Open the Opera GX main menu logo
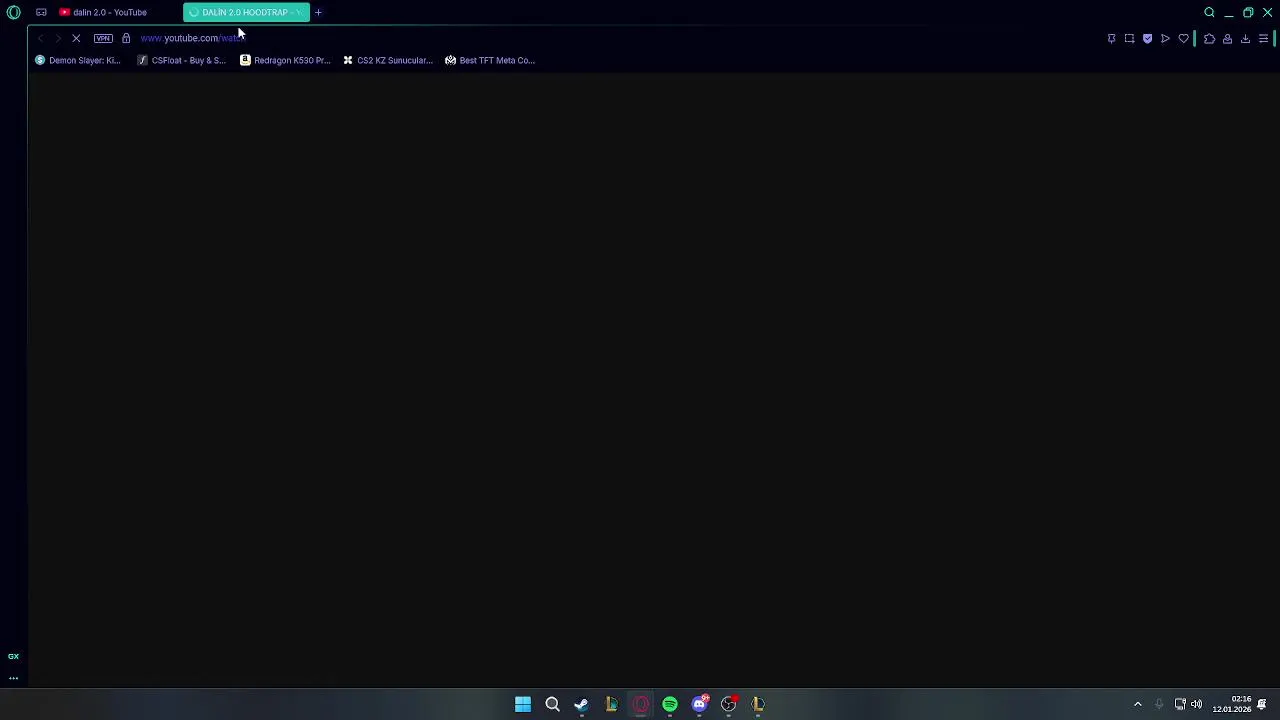 pyautogui.click(x=14, y=12)
